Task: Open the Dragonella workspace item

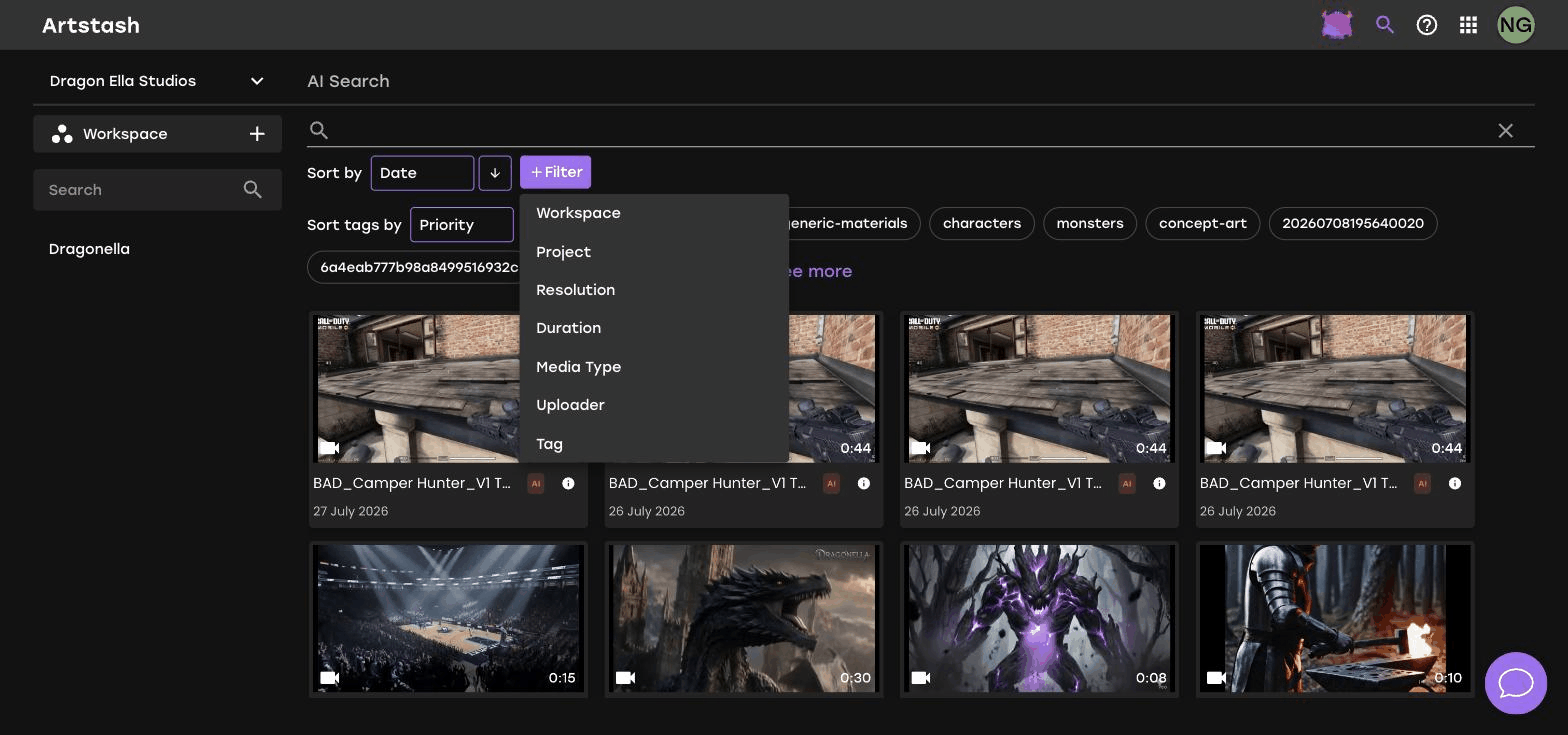Action: (89, 249)
